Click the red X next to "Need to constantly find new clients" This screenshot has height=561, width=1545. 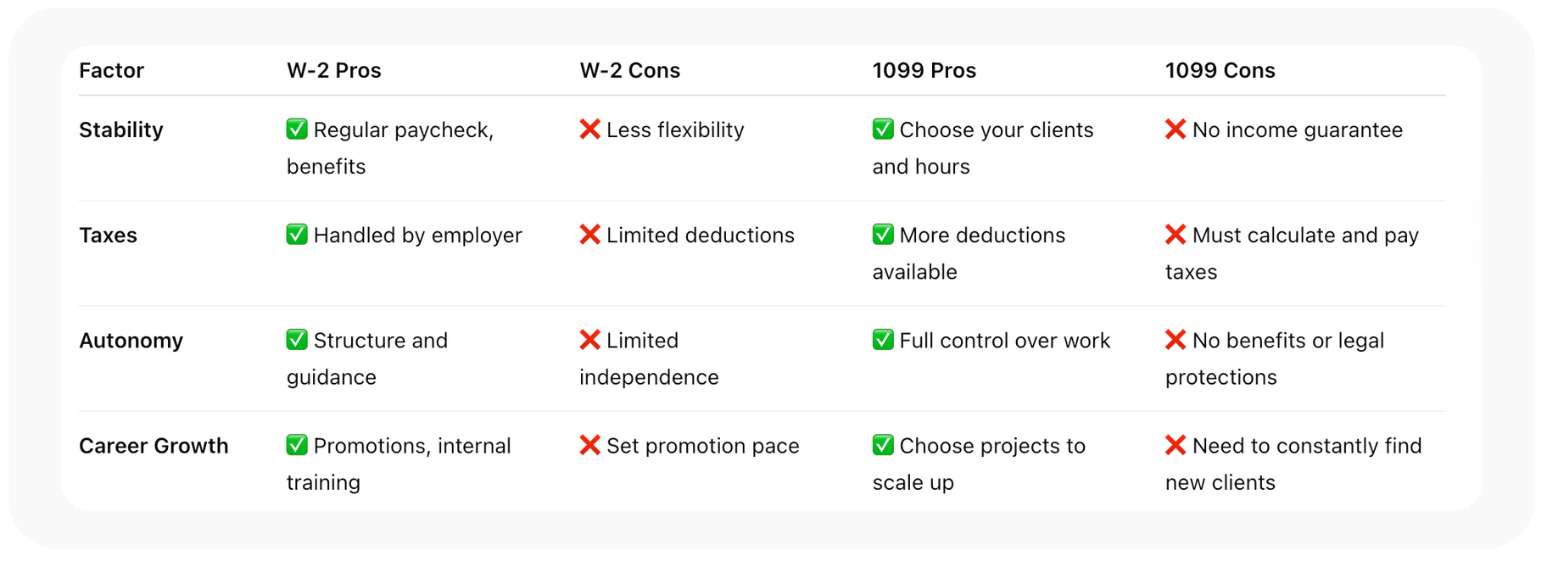[1176, 445]
